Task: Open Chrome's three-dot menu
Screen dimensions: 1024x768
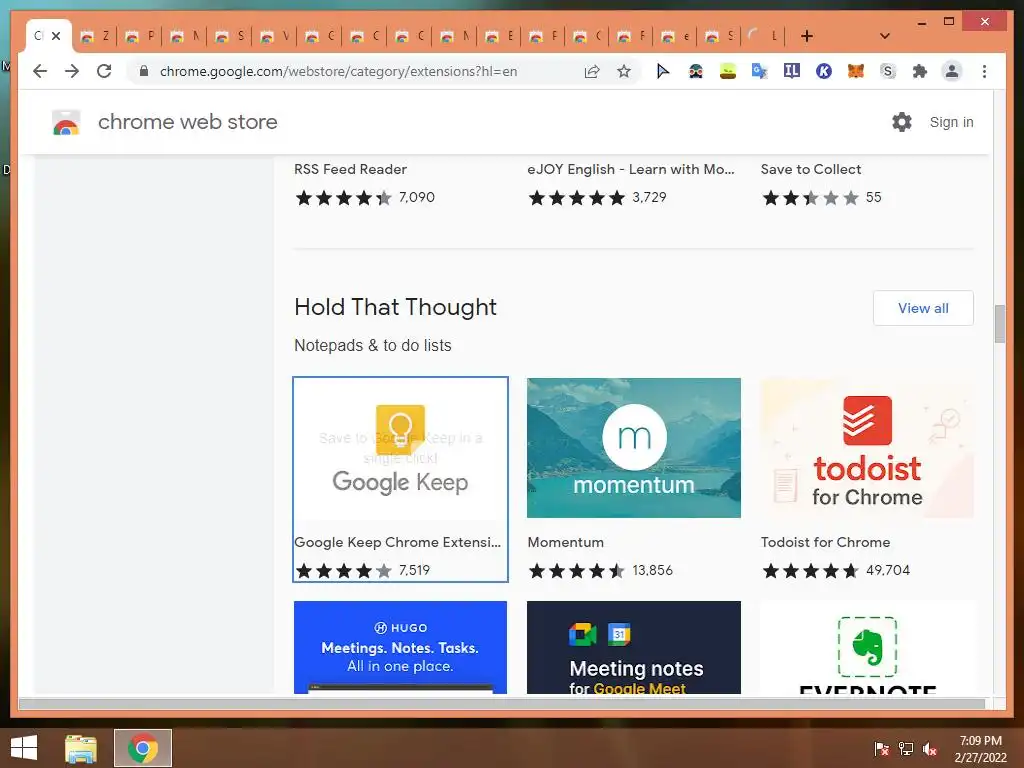Action: pyautogui.click(x=984, y=71)
